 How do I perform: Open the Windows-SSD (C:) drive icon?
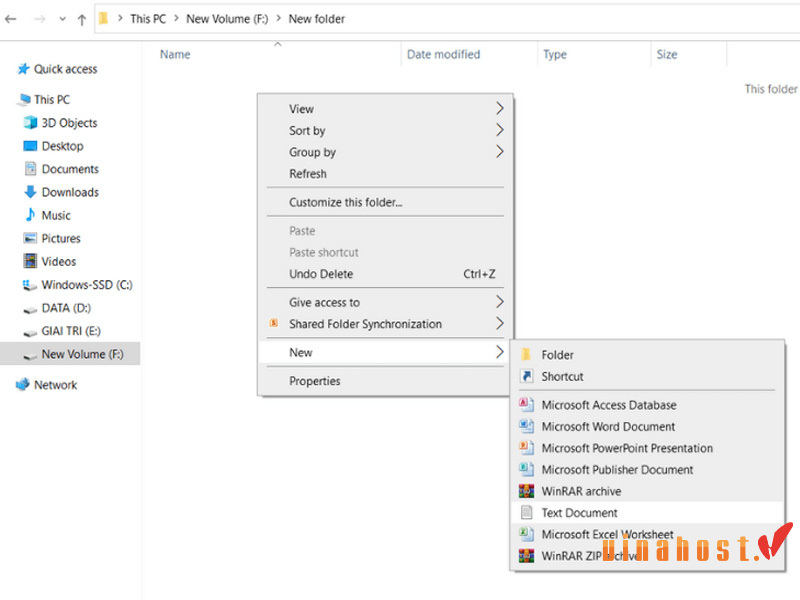pyautogui.click(x=30, y=285)
